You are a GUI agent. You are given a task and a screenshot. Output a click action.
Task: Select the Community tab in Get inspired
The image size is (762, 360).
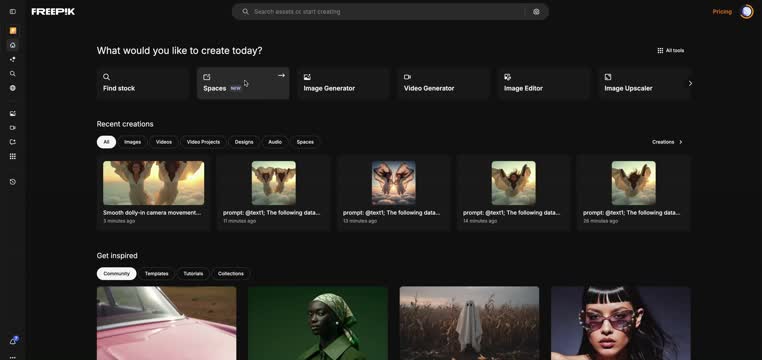pyautogui.click(x=117, y=274)
